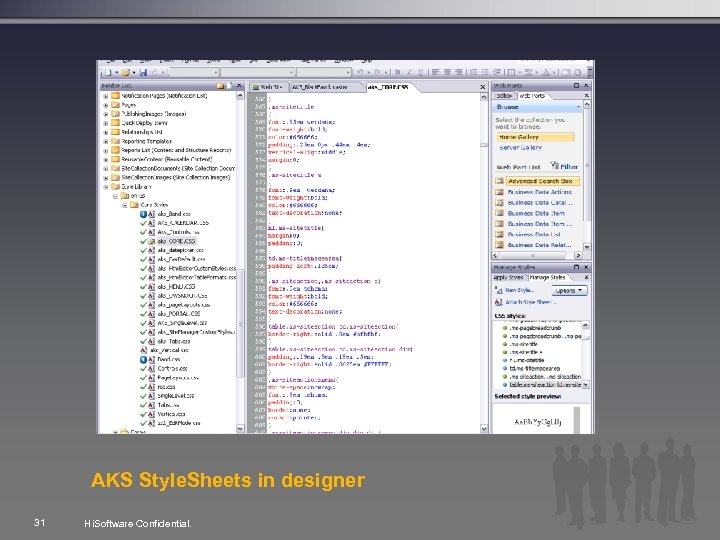Click the Advanced Search Box web part icon
This screenshot has height=540, width=720.
pos(500,181)
